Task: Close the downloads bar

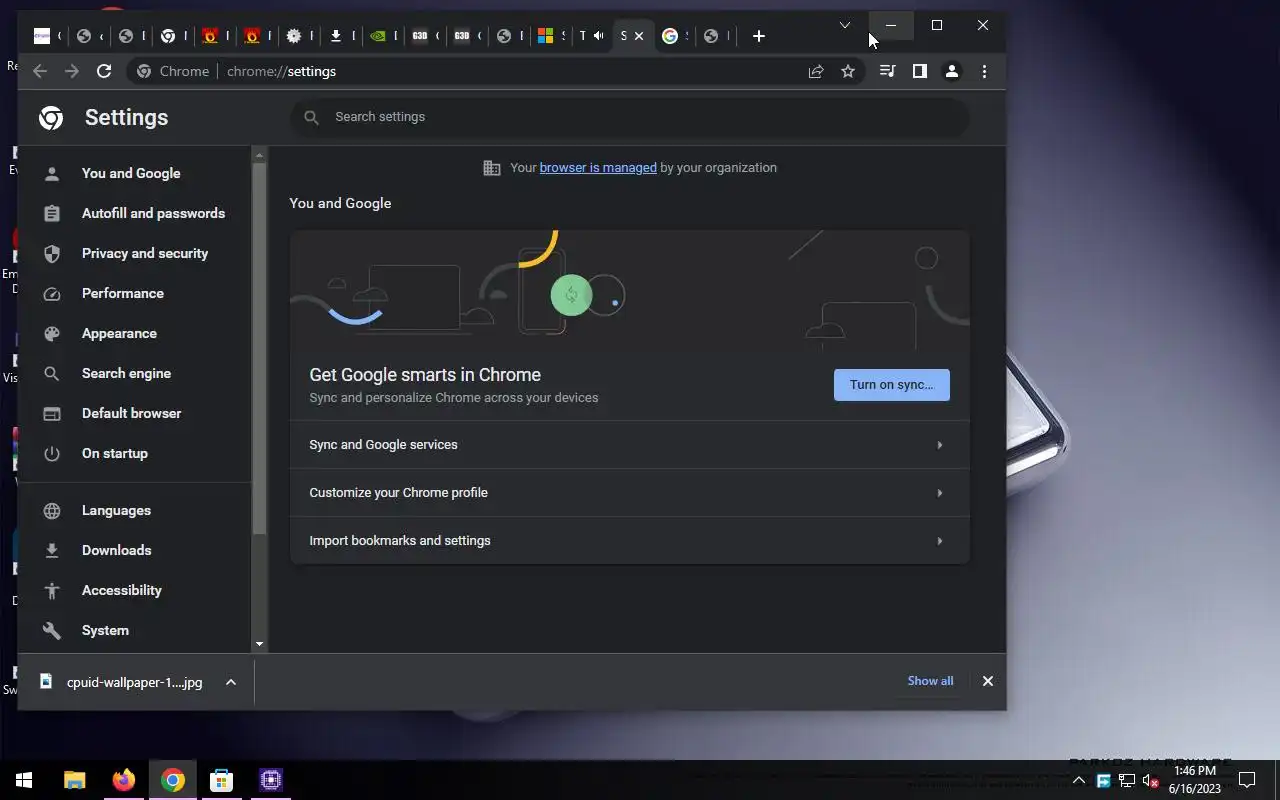Action: click(988, 681)
